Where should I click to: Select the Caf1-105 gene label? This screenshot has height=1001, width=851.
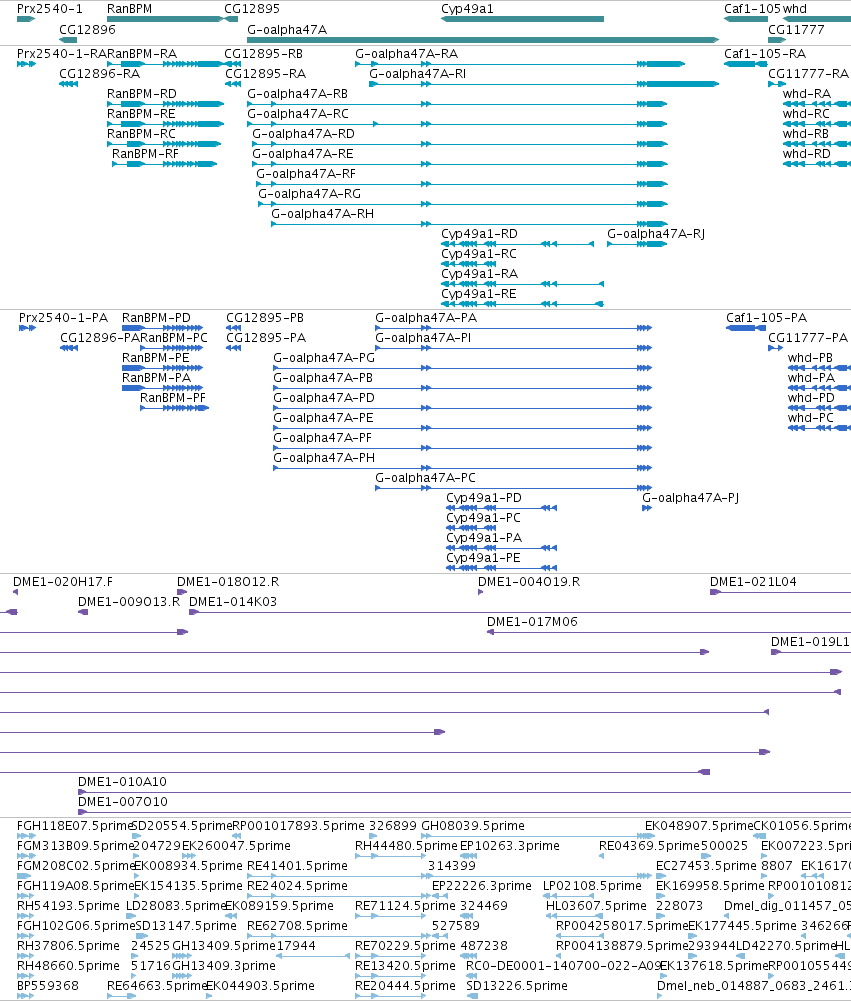coord(752,9)
